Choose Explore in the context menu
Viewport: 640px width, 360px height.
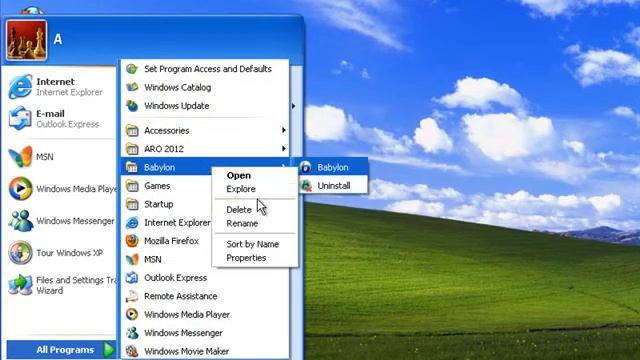pyautogui.click(x=241, y=189)
